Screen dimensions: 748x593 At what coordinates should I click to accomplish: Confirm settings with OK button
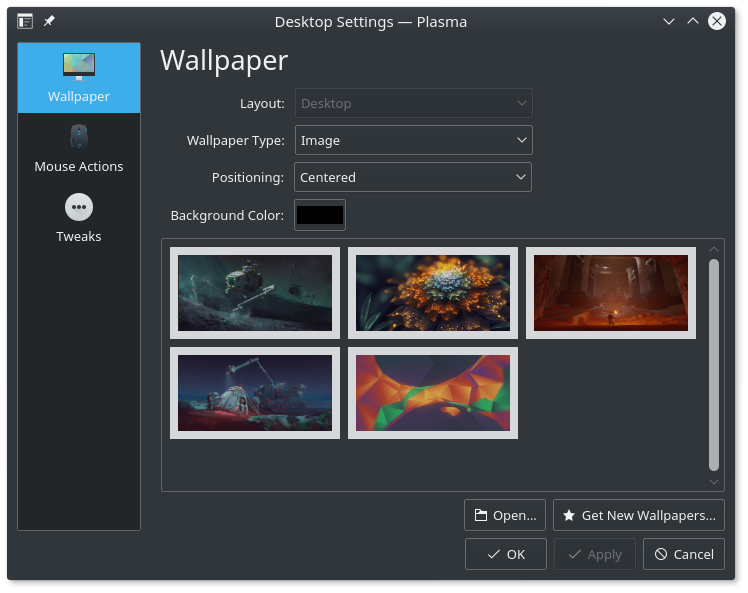pyautogui.click(x=505, y=554)
